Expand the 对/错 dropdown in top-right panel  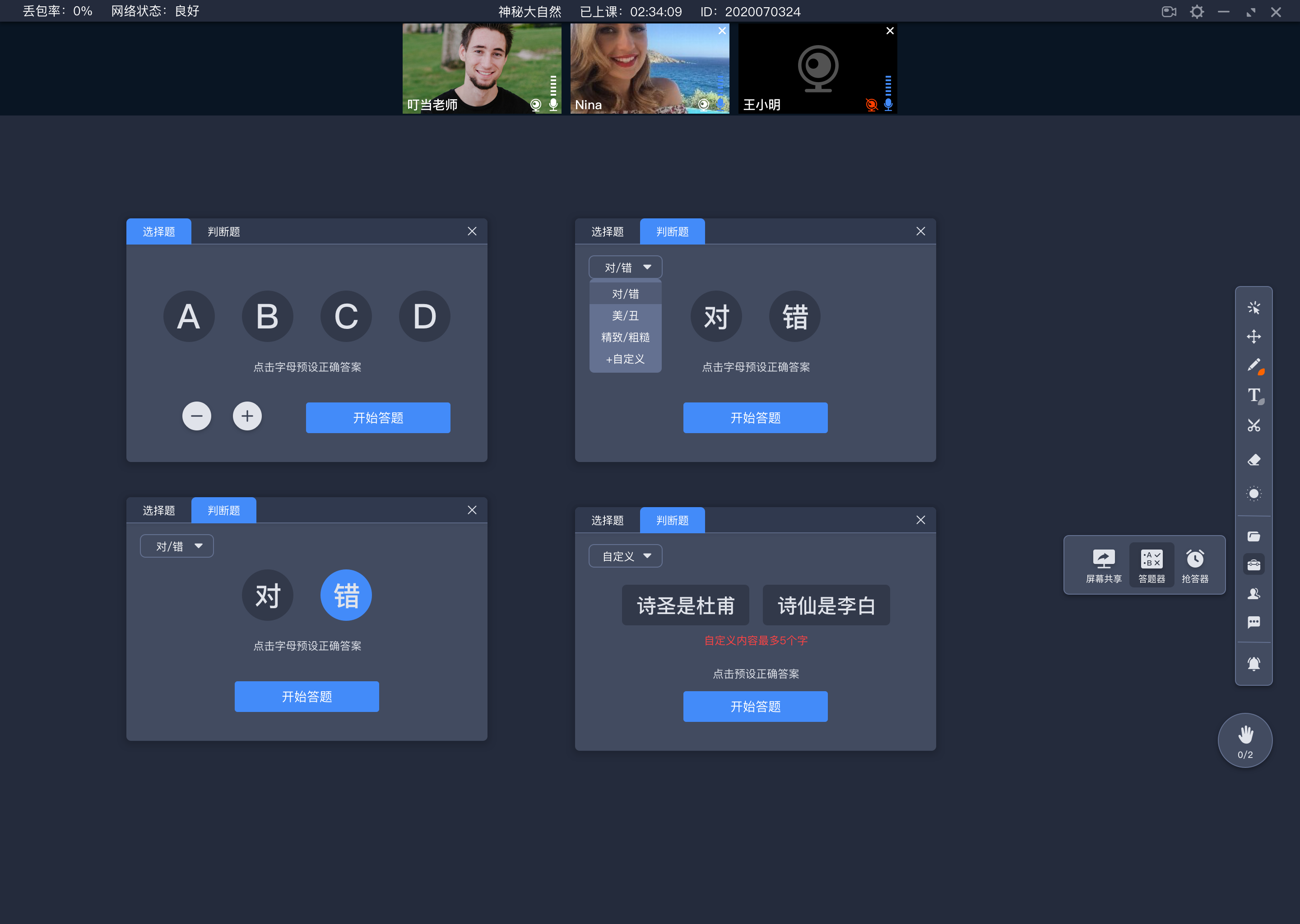pos(623,267)
